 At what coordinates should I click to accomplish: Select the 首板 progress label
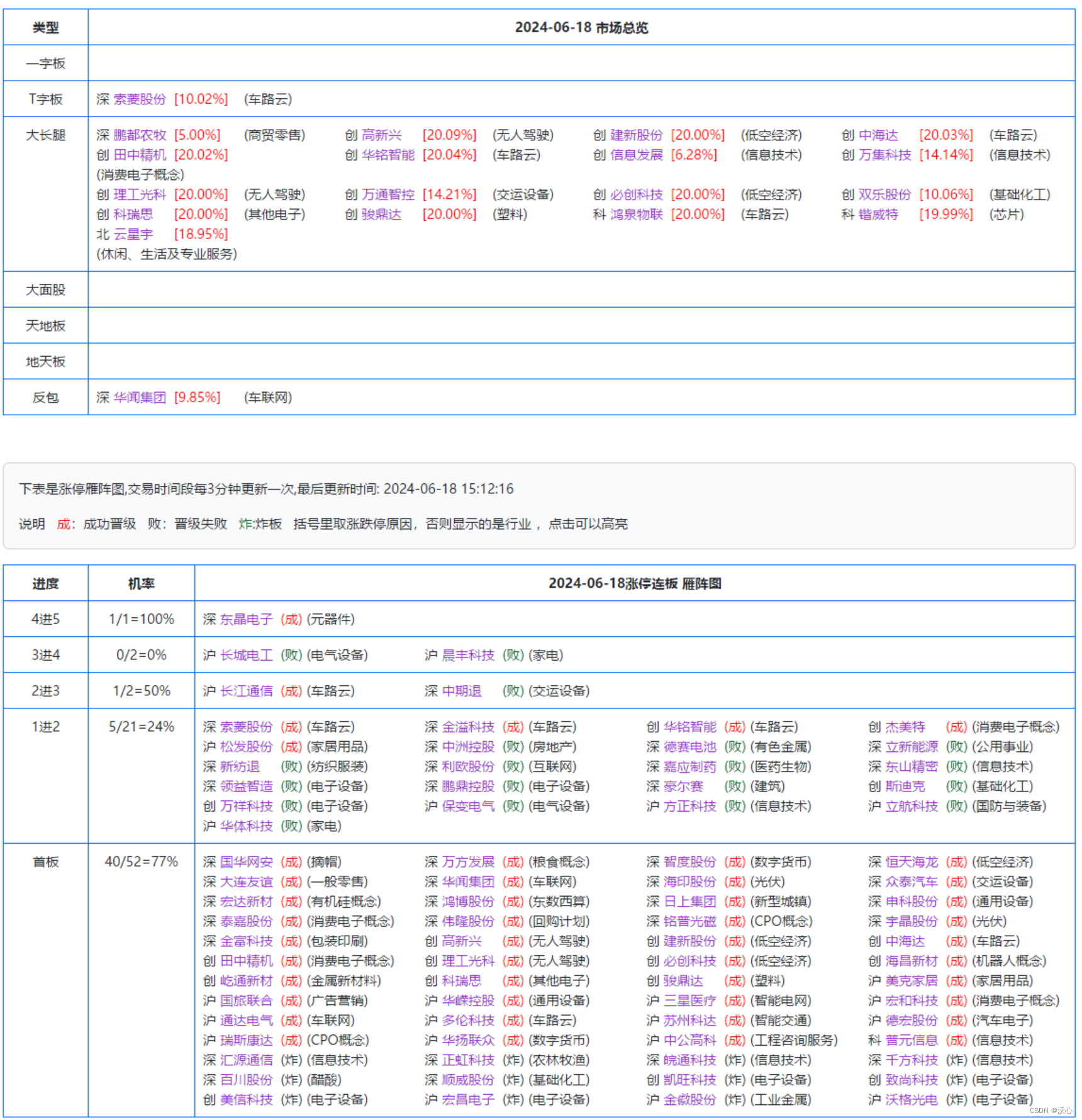click(x=45, y=861)
